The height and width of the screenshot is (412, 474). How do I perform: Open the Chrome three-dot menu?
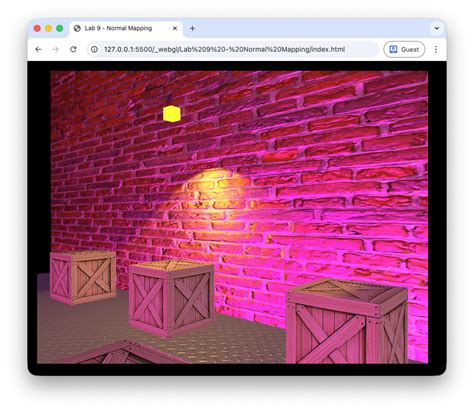pos(436,49)
